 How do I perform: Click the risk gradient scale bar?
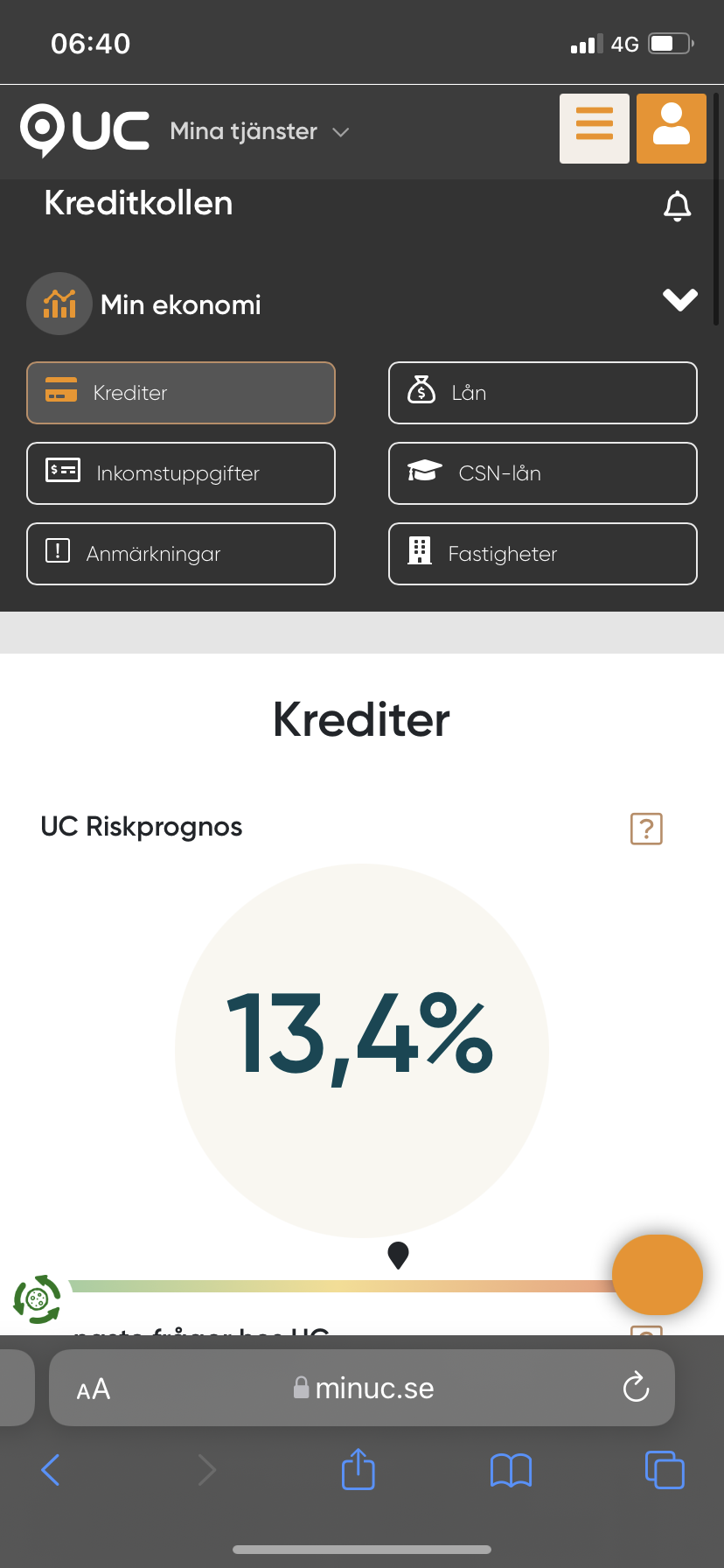coord(341,1286)
